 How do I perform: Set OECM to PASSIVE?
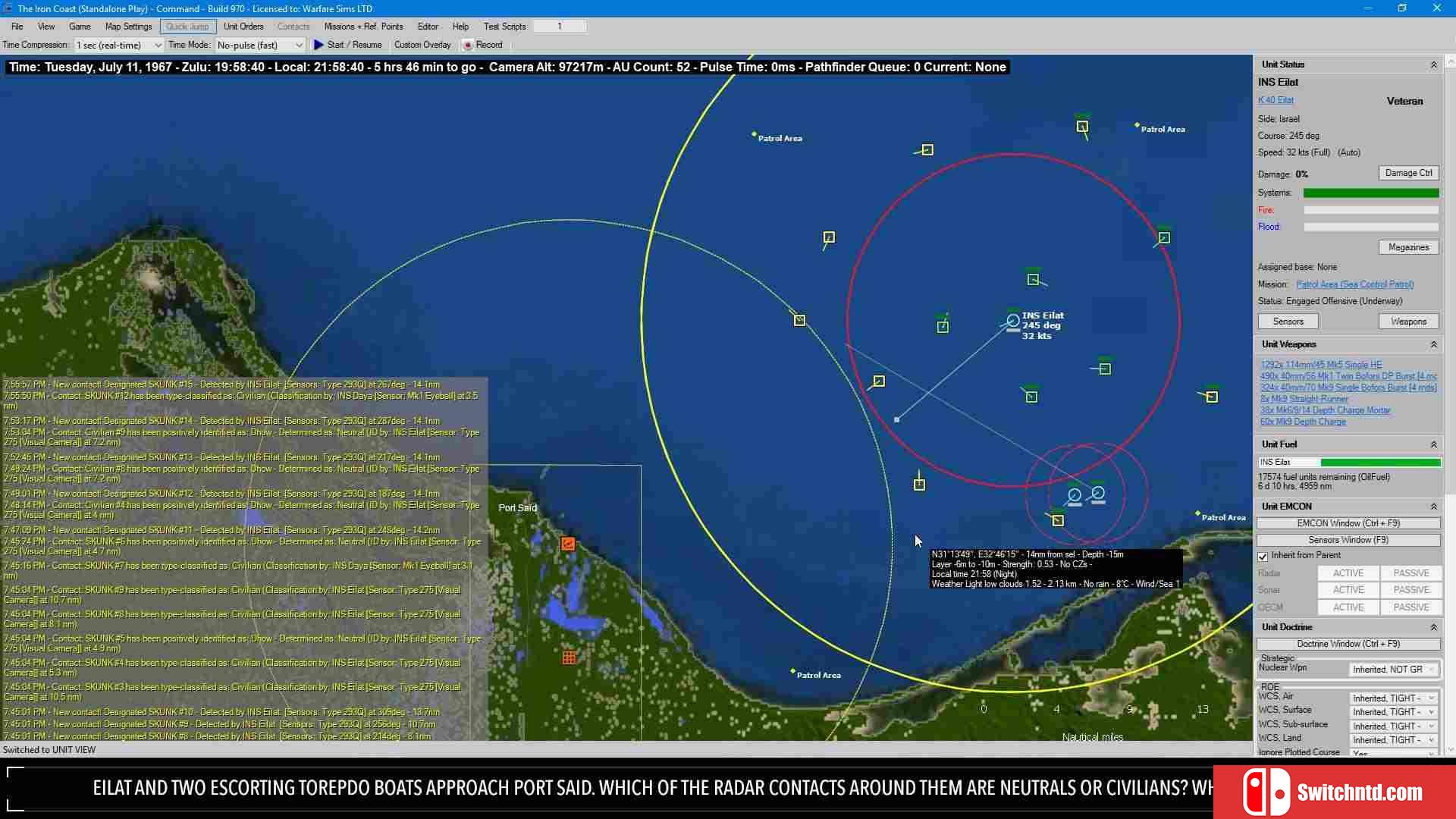pos(1410,607)
